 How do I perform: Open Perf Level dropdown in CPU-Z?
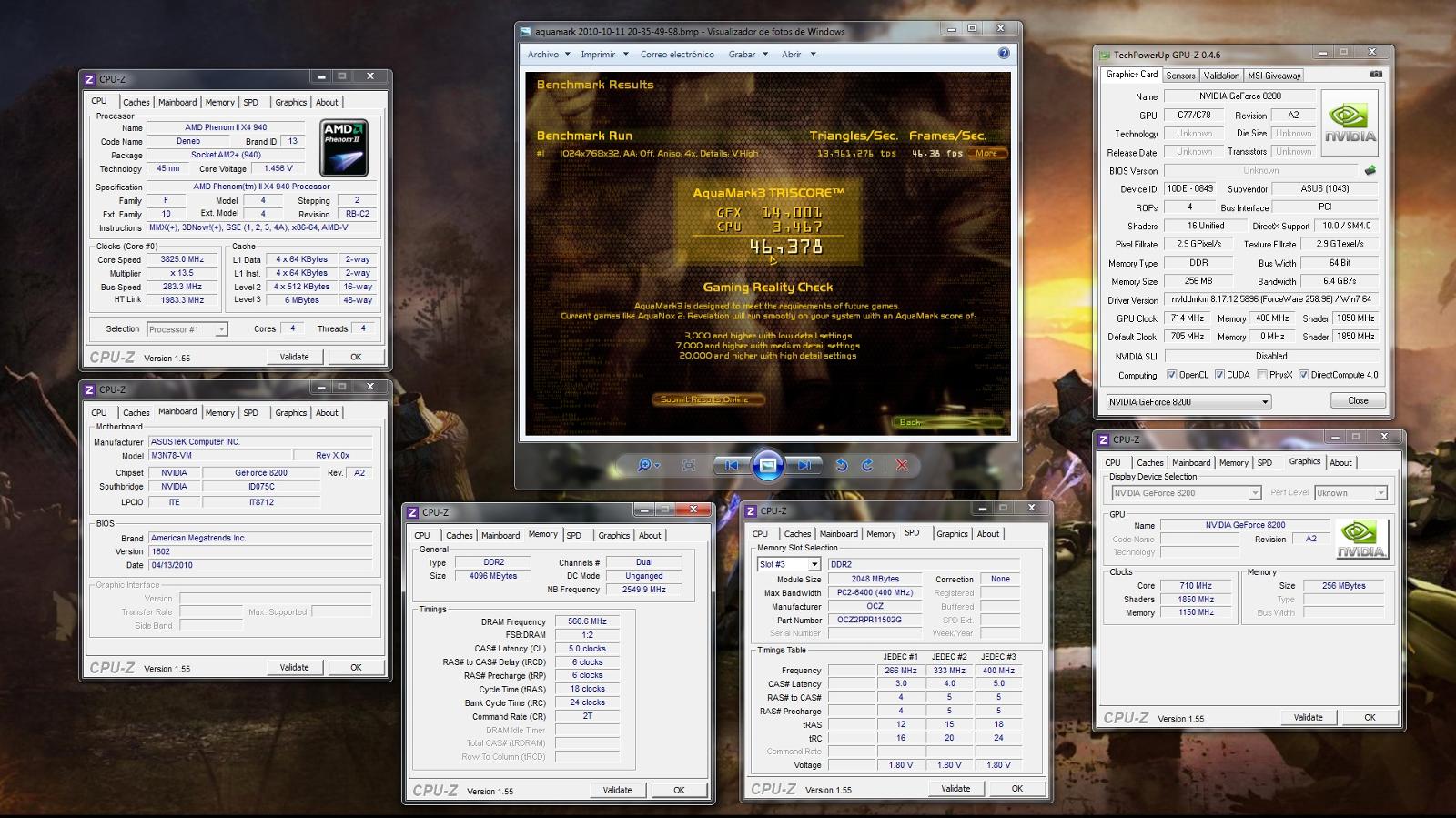coord(1350,493)
